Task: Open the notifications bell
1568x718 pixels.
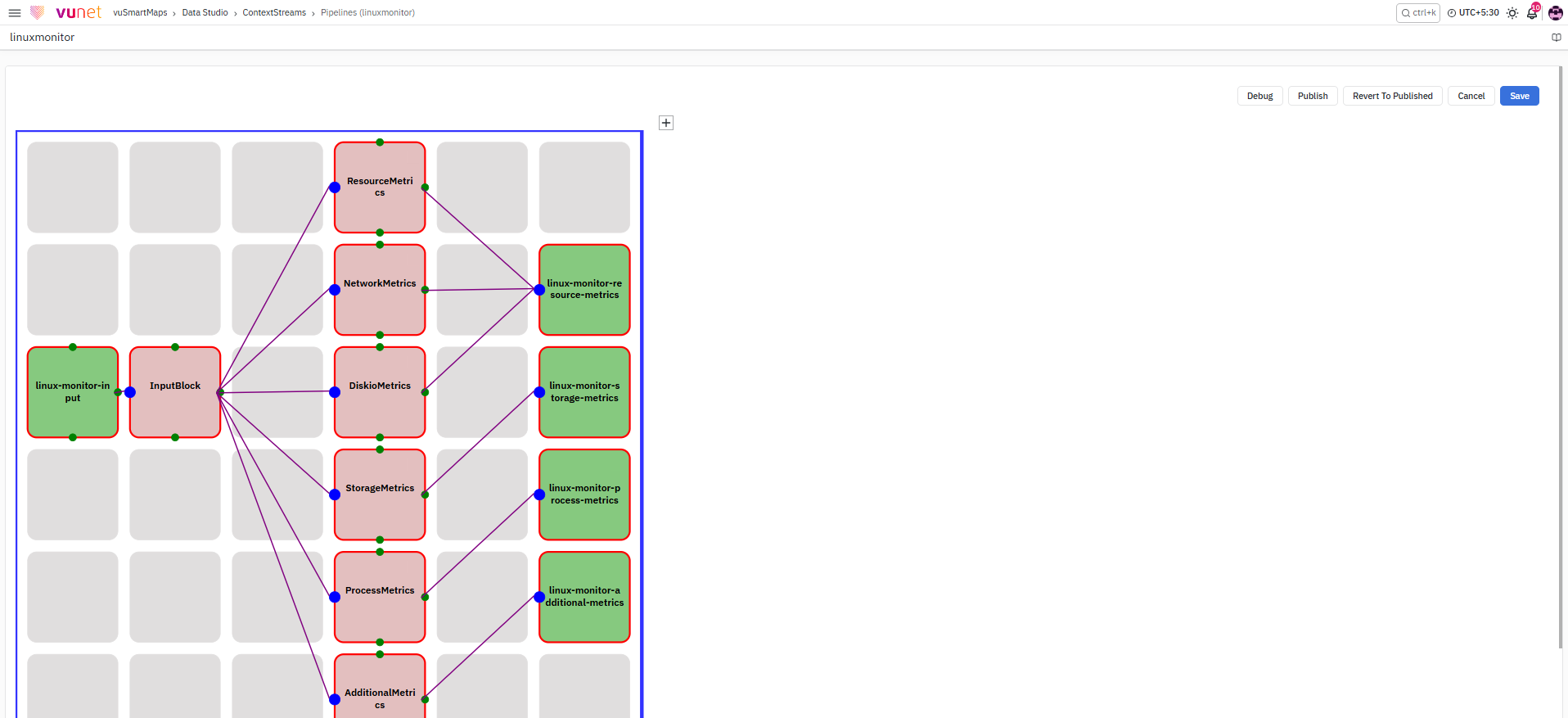Action: 1533,12
